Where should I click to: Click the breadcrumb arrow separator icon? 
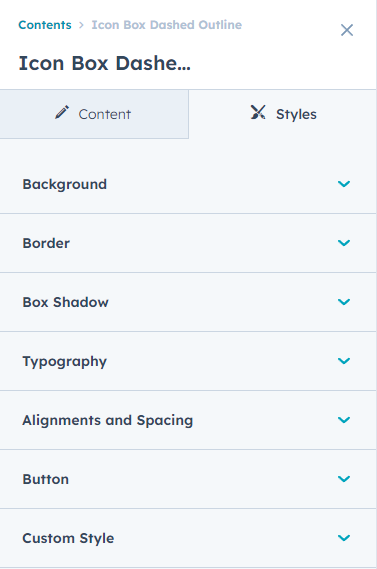click(81, 25)
